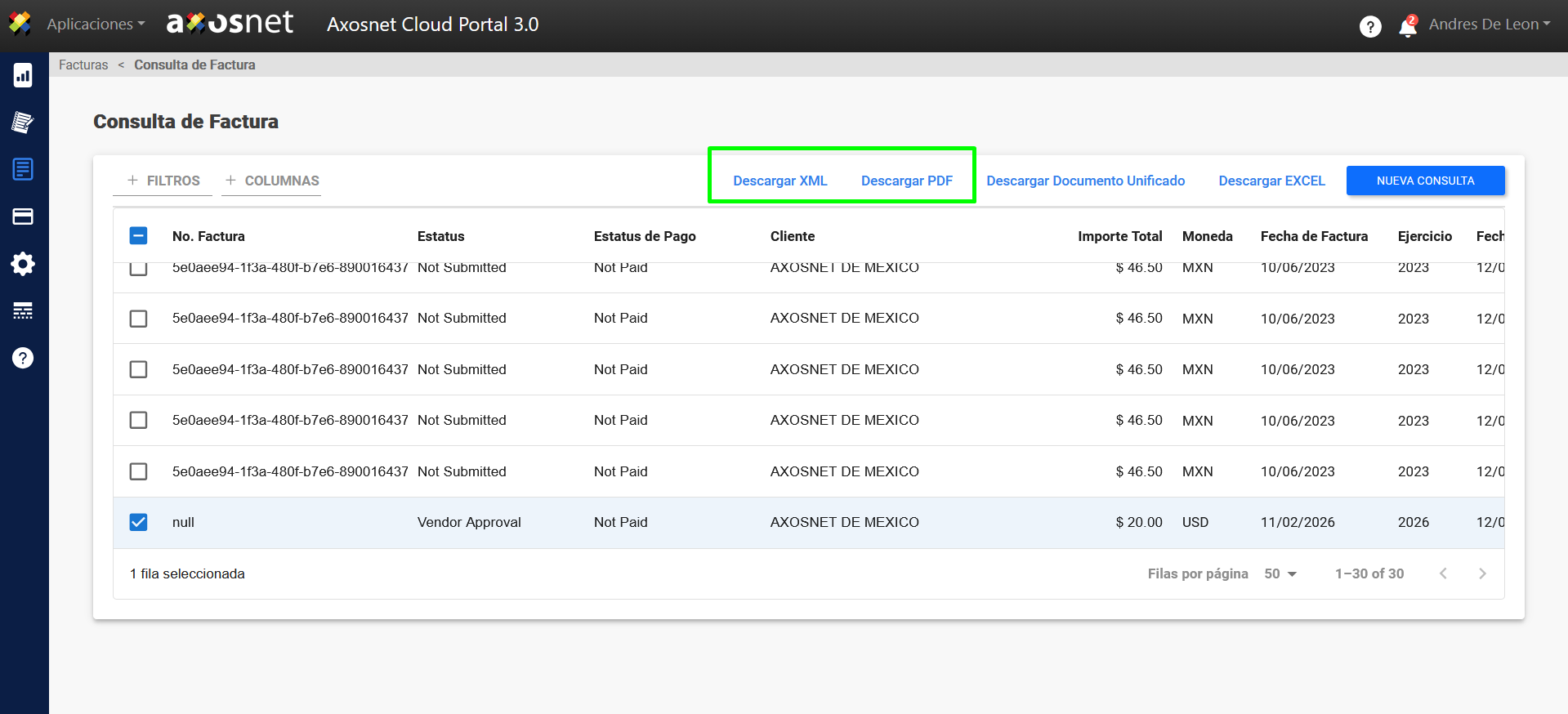
Task: Click the payment card sidebar icon
Action: (x=23, y=216)
